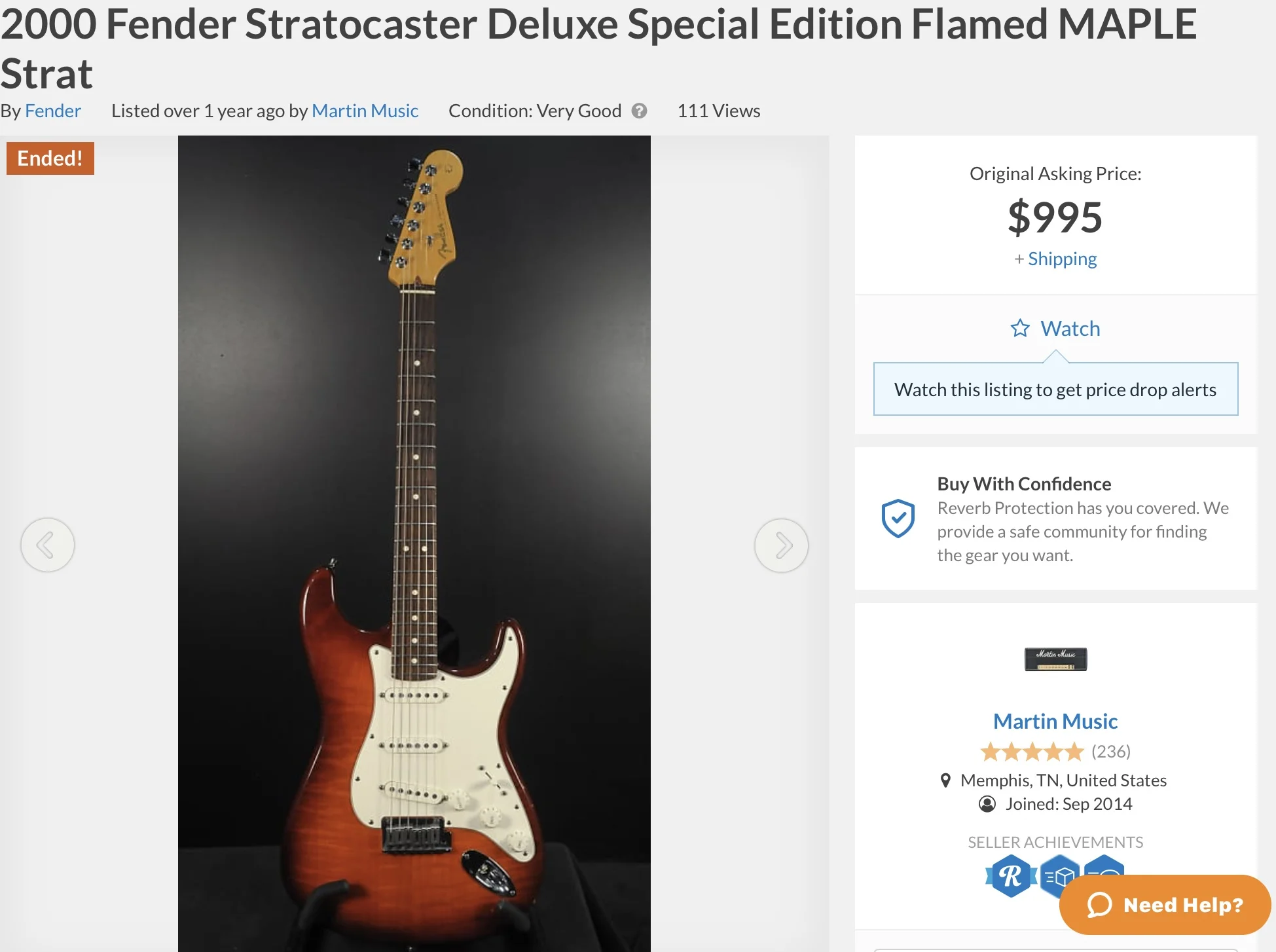Click the shipping box seller achievement badge

[1059, 875]
